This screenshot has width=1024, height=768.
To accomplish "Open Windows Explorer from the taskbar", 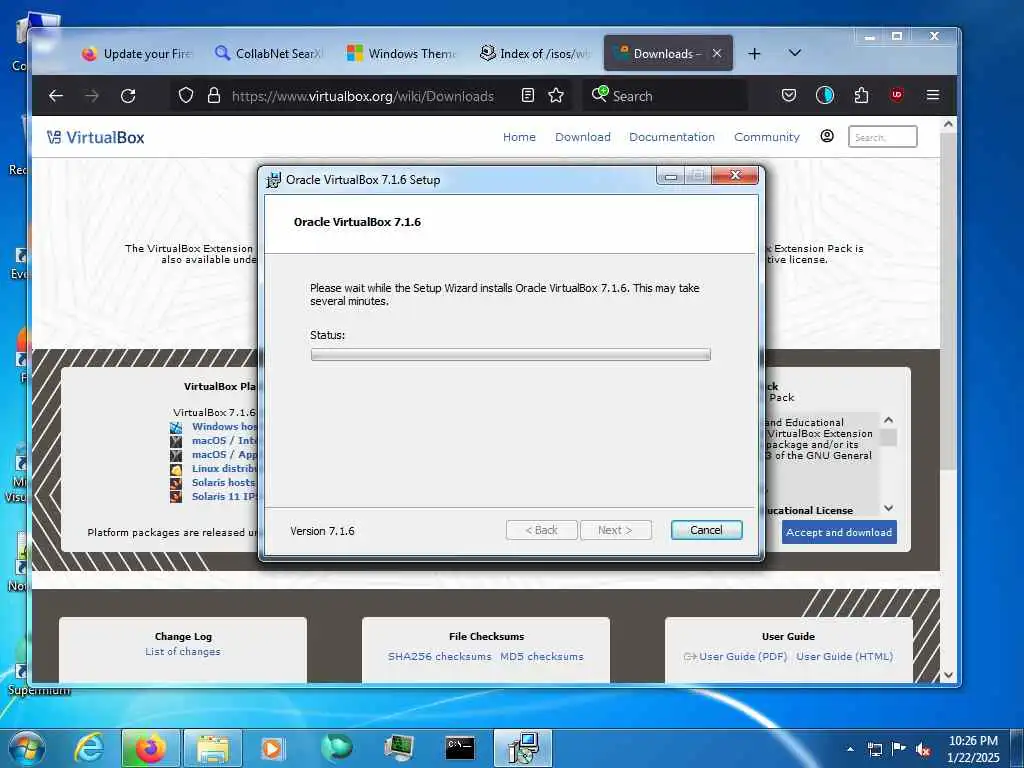I will point(212,748).
